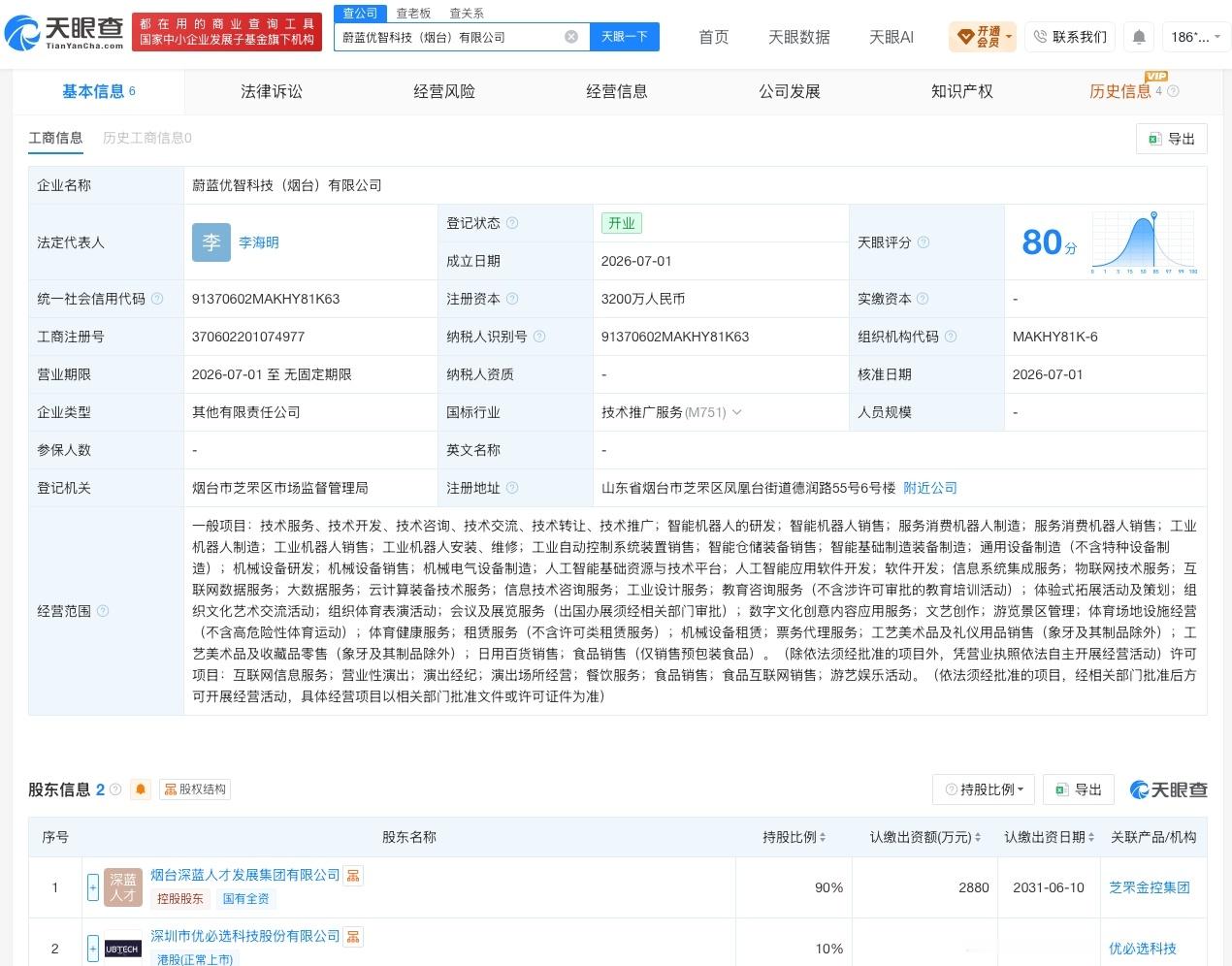Viewport: 1232px width, 966px height.
Task: Open 优必选科技 related organization link
Action: pos(1143,949)
